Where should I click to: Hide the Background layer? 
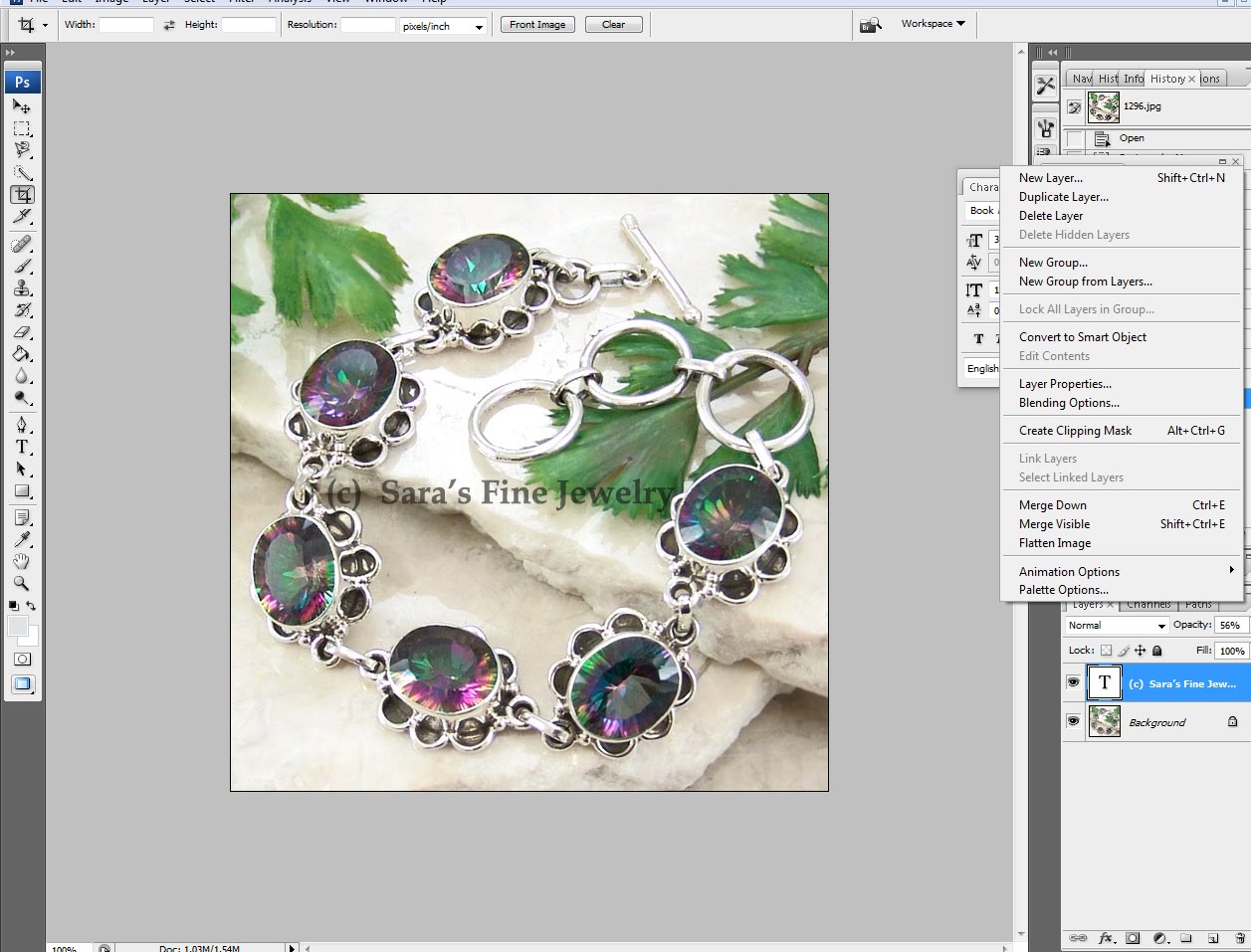[x=1073, y=721]
